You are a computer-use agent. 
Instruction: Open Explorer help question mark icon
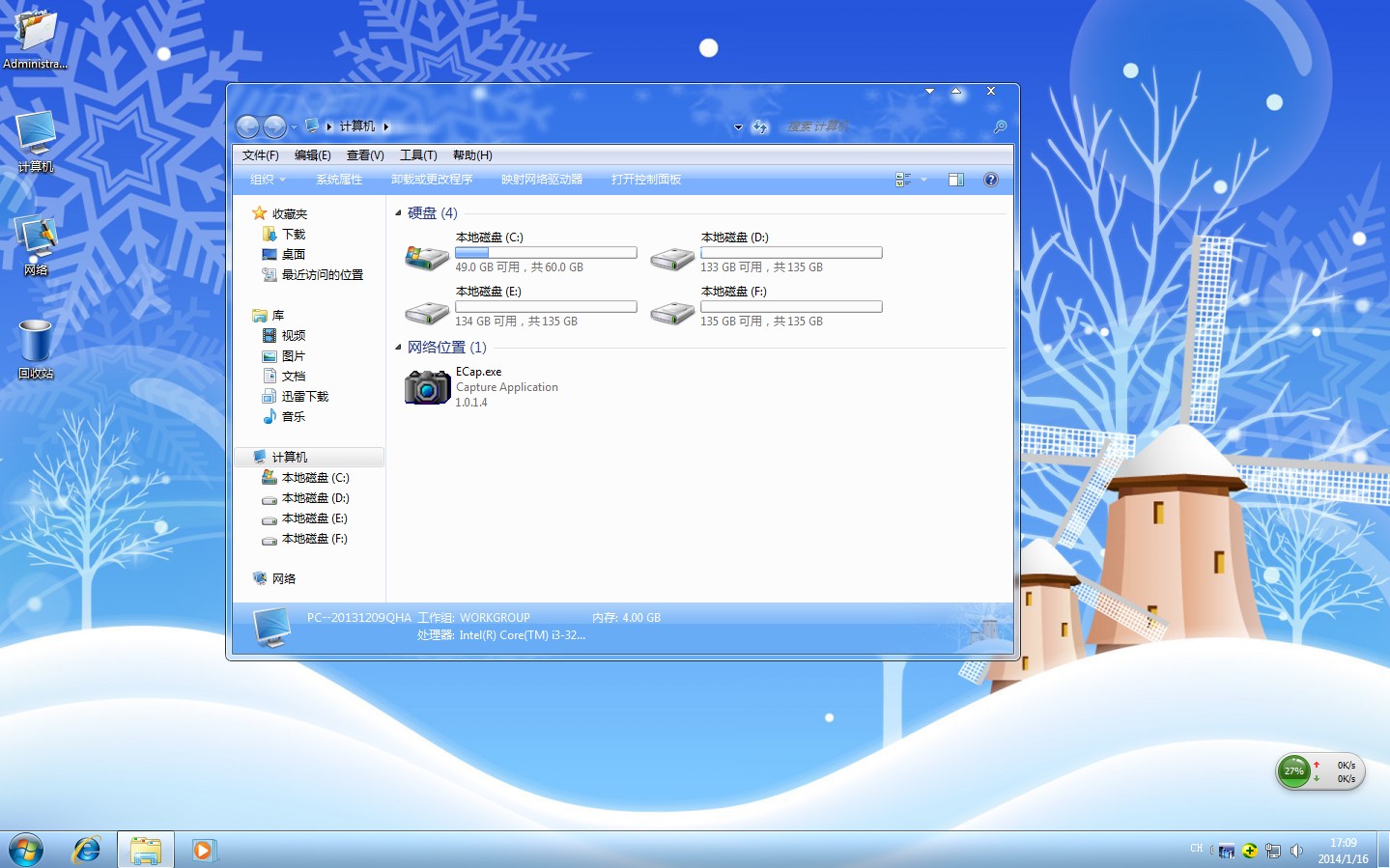click(990, 180)
